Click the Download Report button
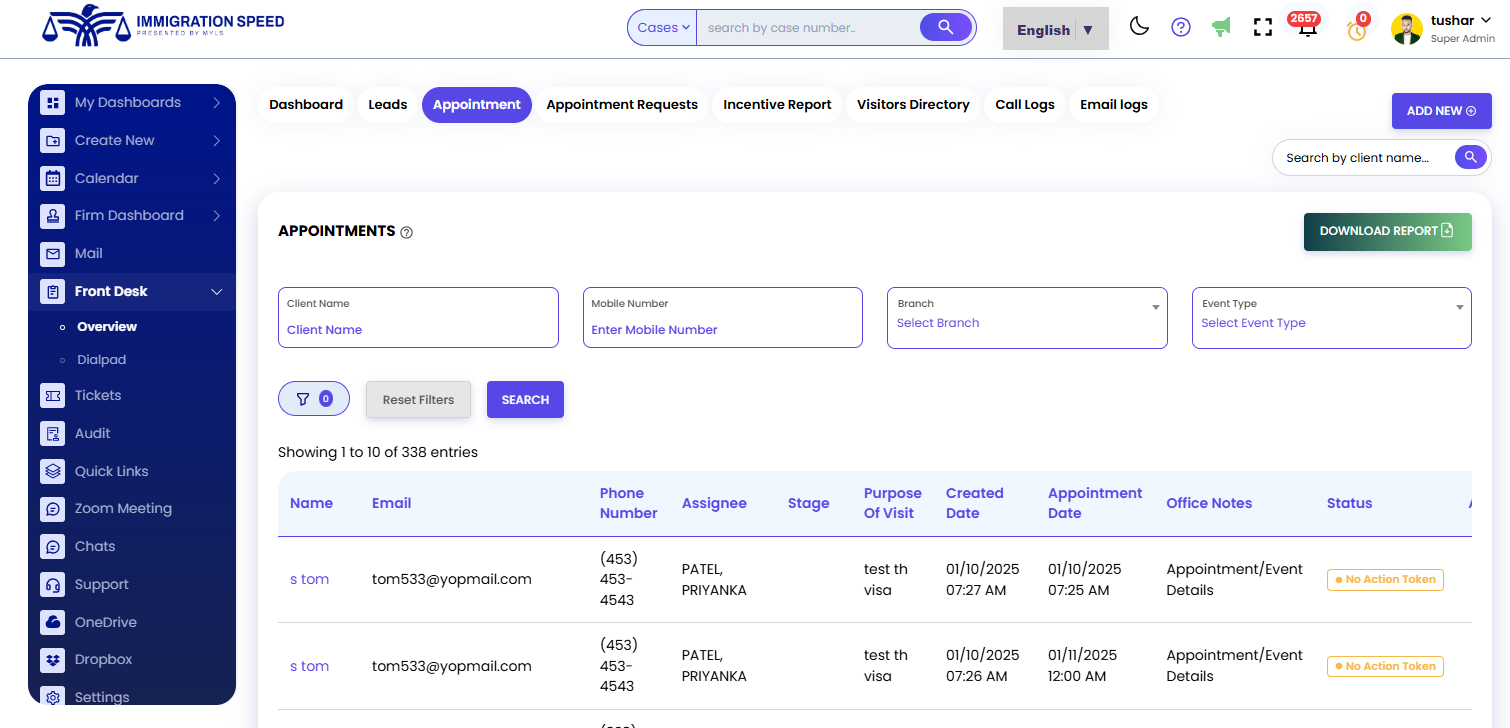The image size is (1510, 728). pyautogui.click(x=1387, y=231)
